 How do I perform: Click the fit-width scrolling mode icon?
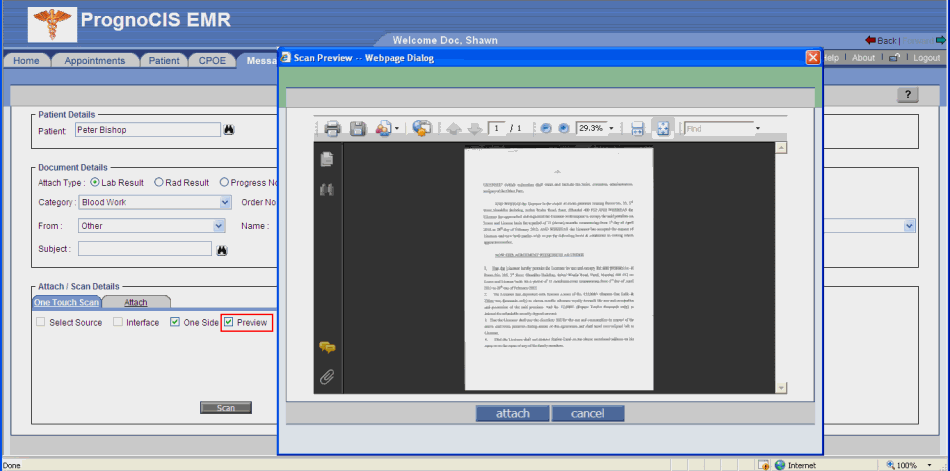coord(637,129)
